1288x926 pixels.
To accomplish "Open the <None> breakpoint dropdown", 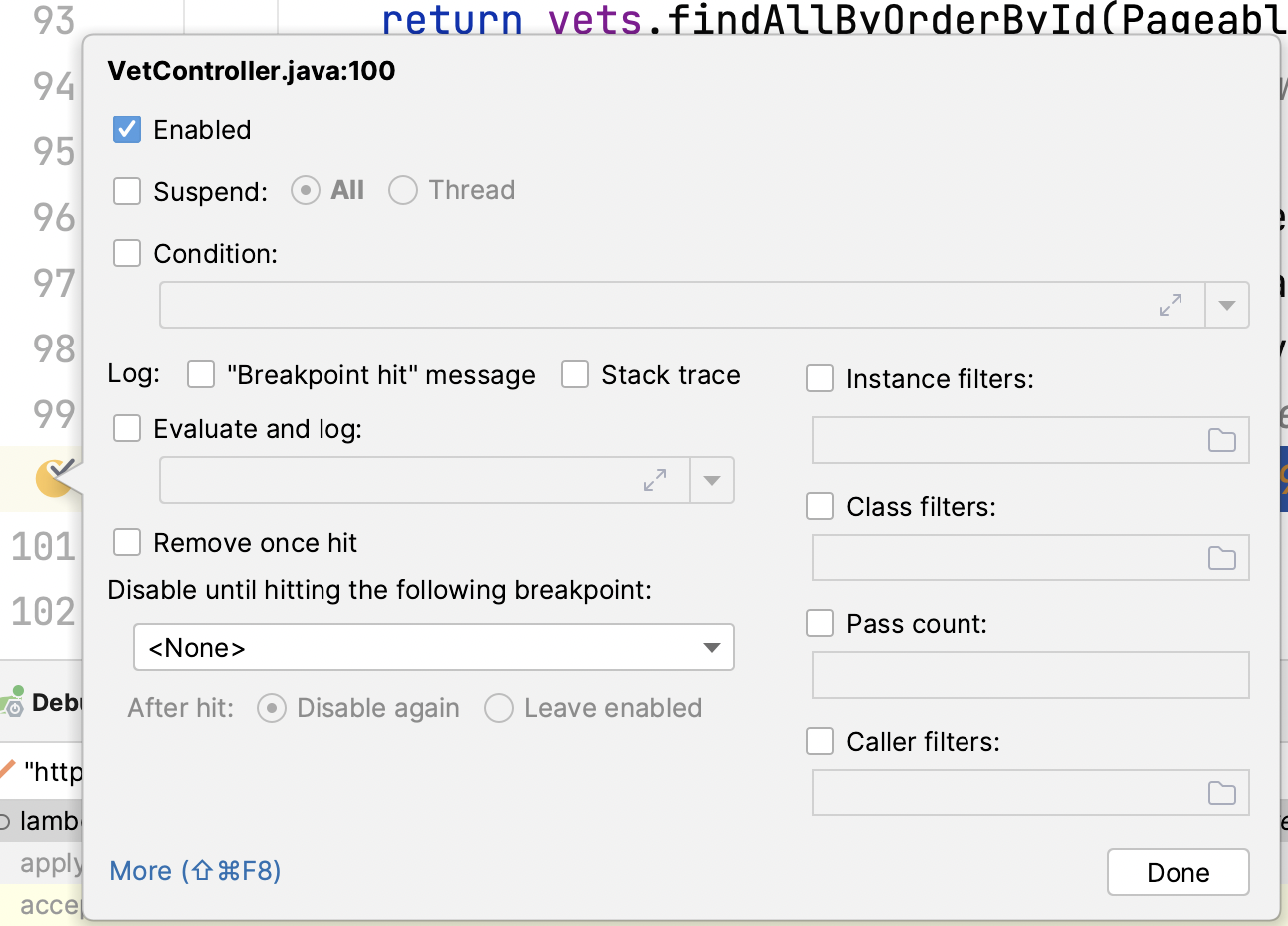I will point(434,647).
